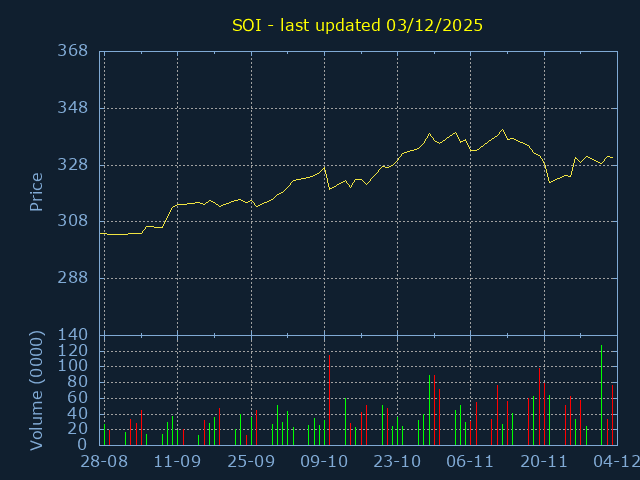Click the 20 volume tick label
This screenshot has width=640, height=480.
77,428
